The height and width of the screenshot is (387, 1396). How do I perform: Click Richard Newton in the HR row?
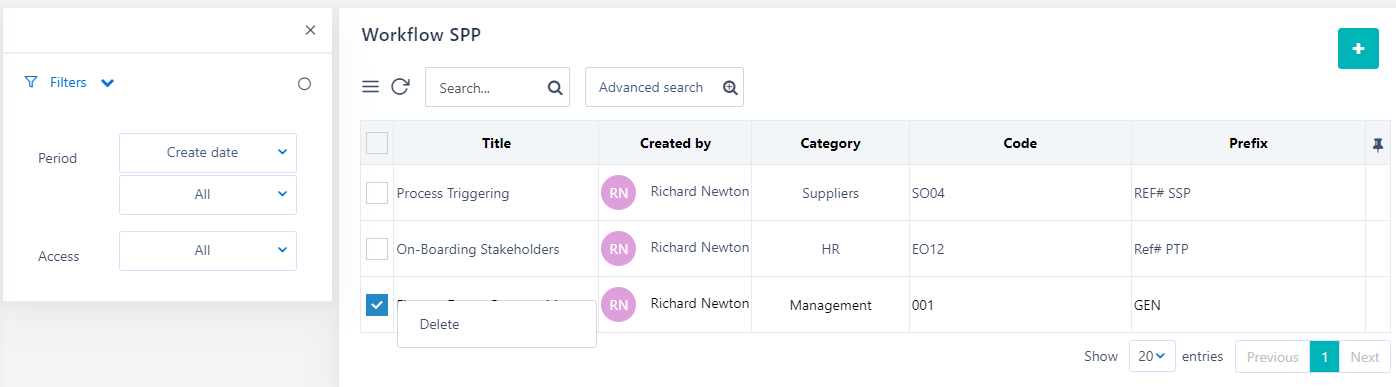click(699, 247)
